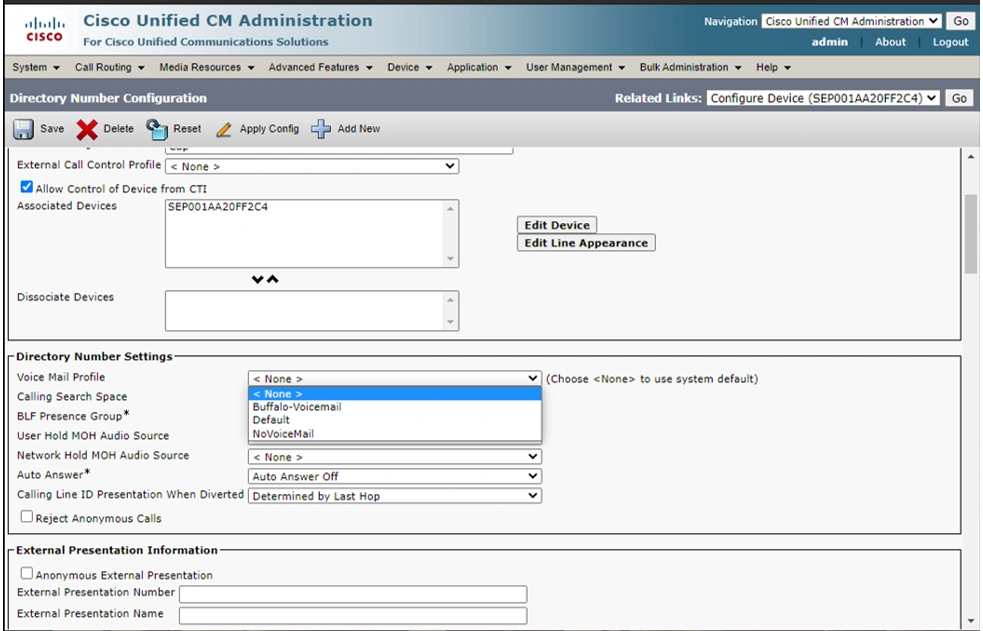
Task: Open the Device menu
Action: pyautogui.click(x=409, y=68)
